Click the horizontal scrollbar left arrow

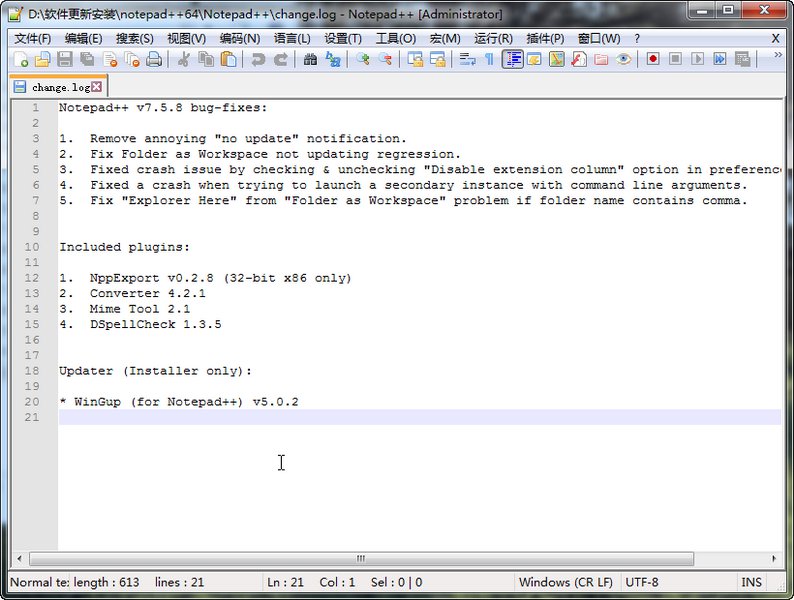19,558
